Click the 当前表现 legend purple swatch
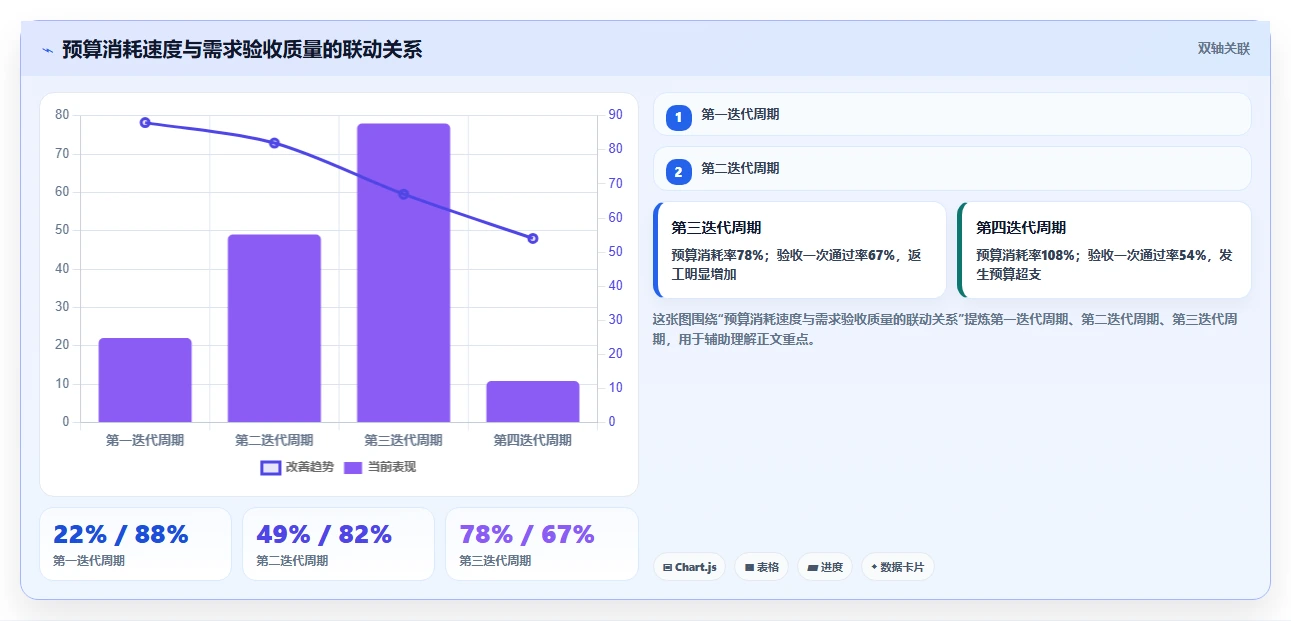 [354, 468]
